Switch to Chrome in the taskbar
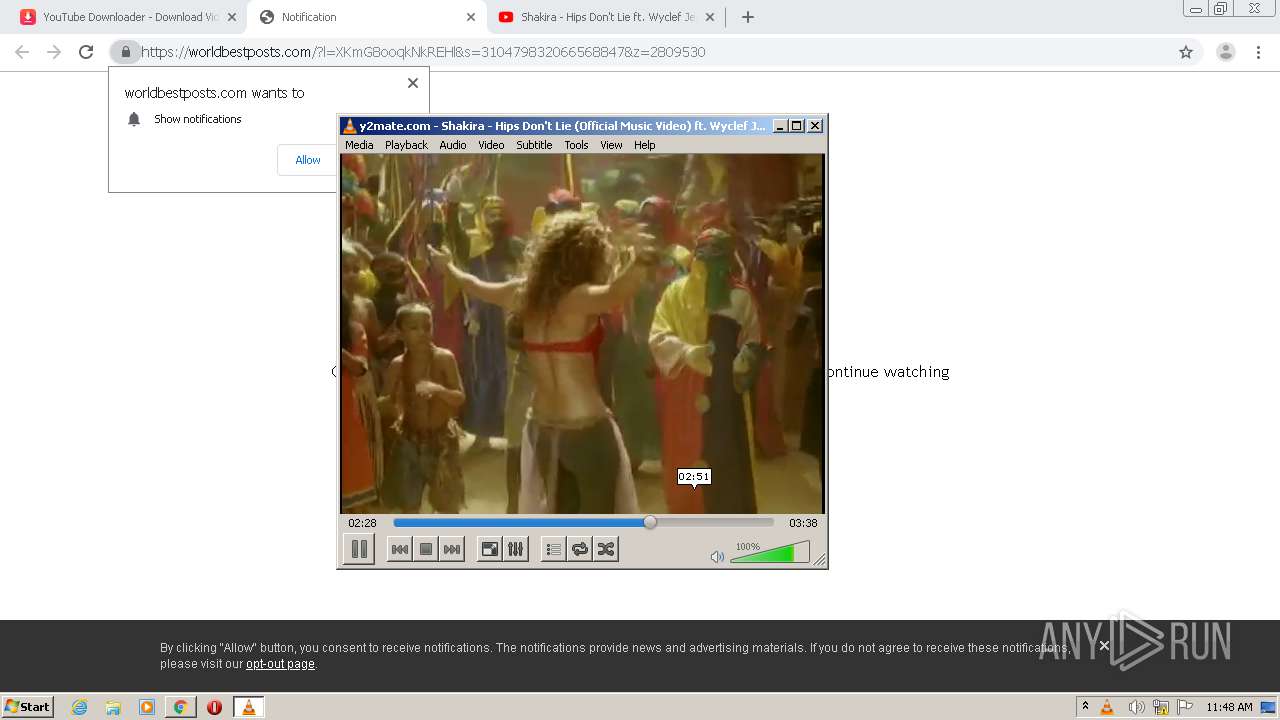The height and width of the screenshot is (720, 1280). 180,707
